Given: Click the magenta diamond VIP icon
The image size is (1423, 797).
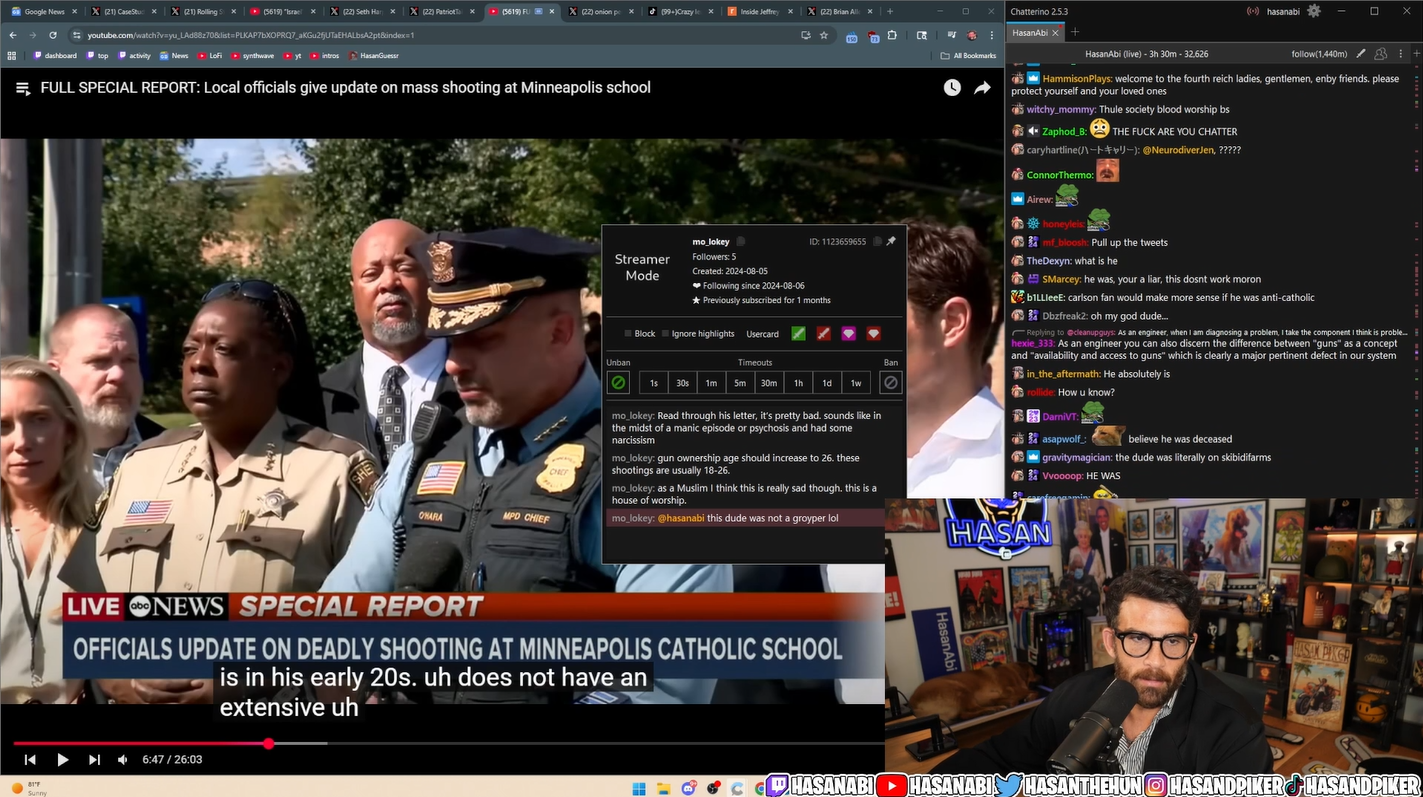Looking at the screenshot, I should pyautogui.click(x=848, y=334).
